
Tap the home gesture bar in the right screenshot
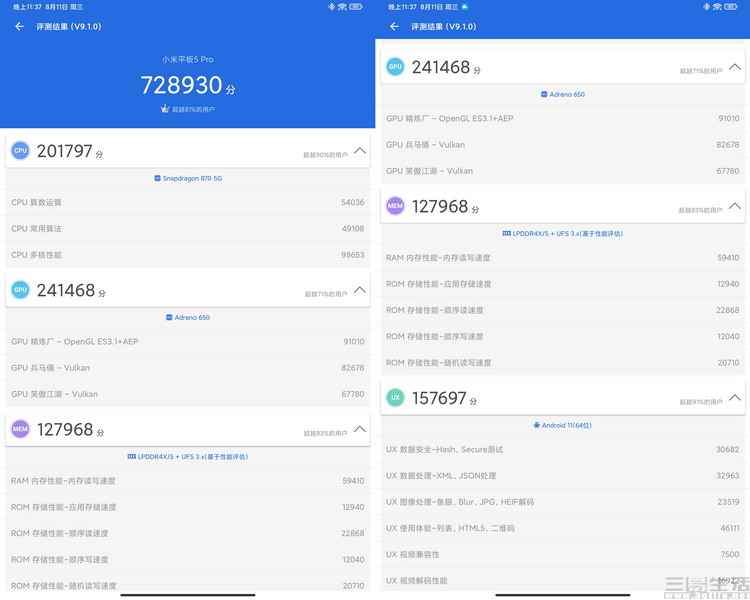click(x=562, y=595)
